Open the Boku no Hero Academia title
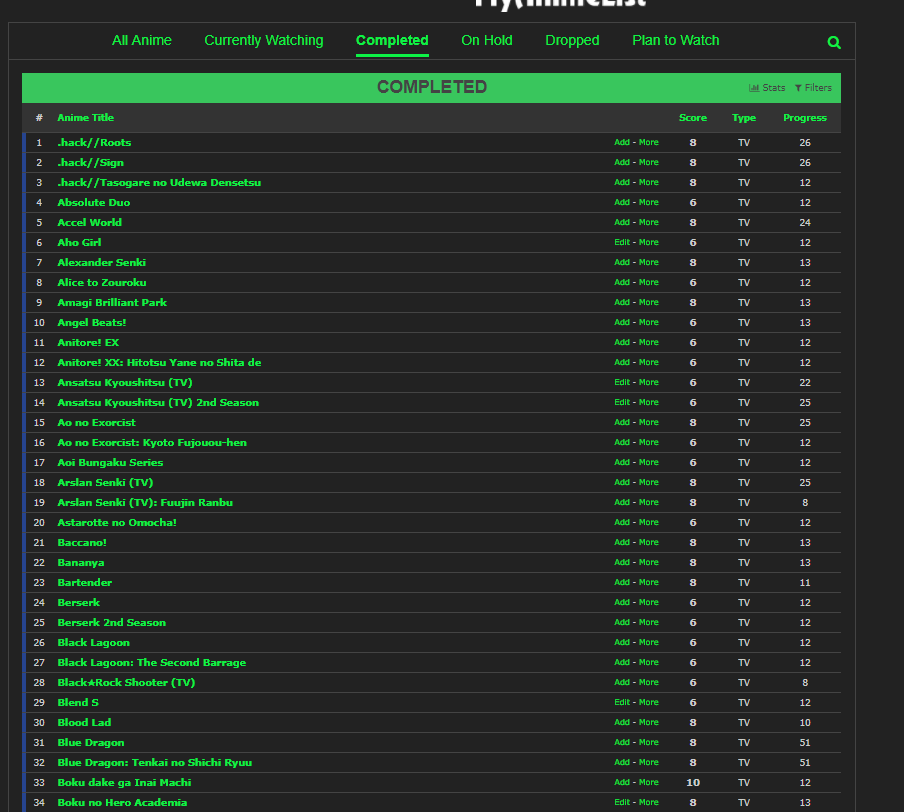This screenshot has width=904, height=812. tap(122, 803)
